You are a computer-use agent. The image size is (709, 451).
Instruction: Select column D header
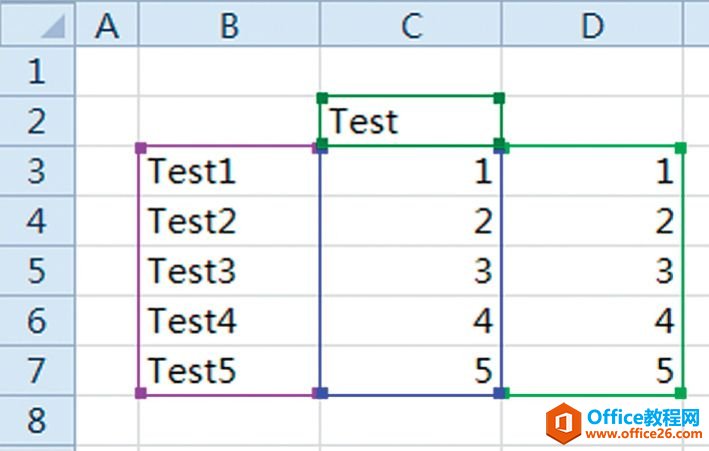pyautogui.click(x=592, y=24)
